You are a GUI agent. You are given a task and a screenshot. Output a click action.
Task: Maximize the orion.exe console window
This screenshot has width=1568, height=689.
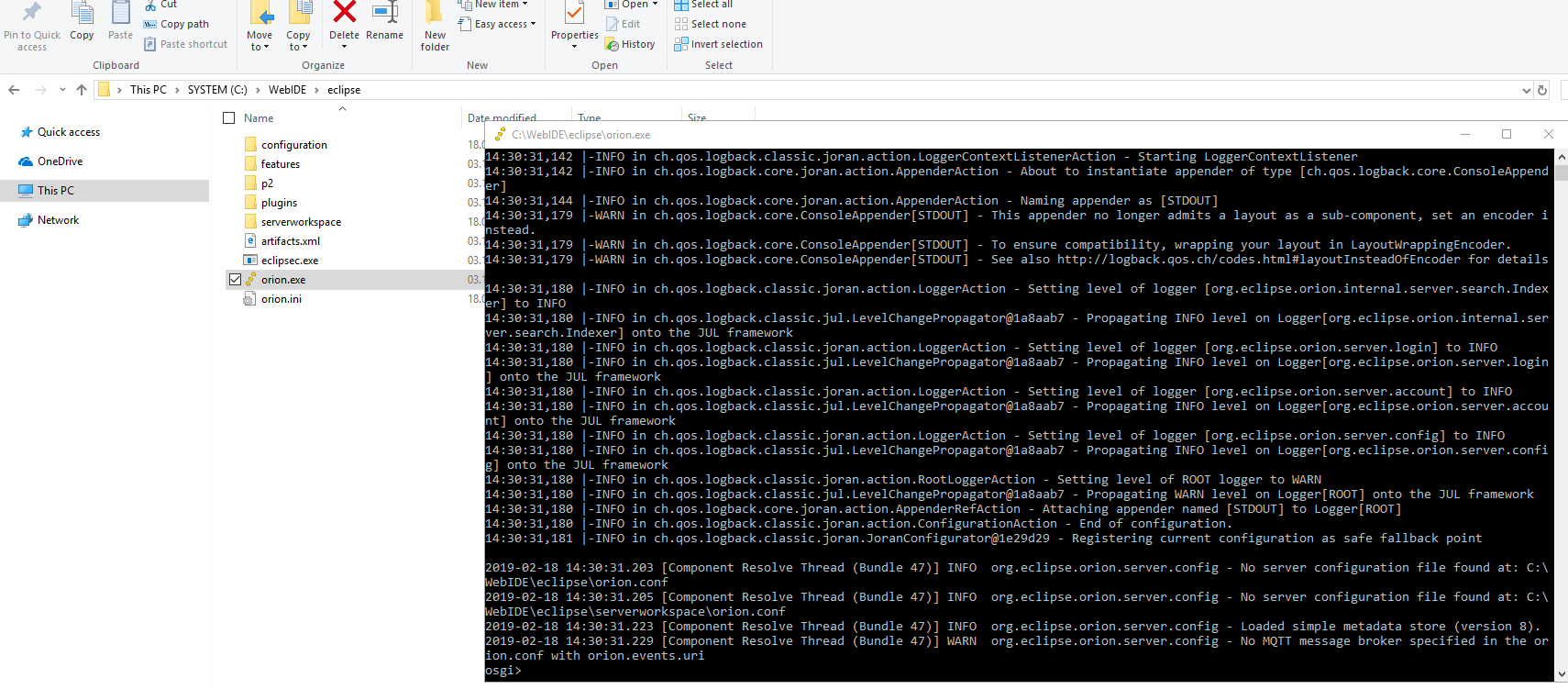(1507, 134)
